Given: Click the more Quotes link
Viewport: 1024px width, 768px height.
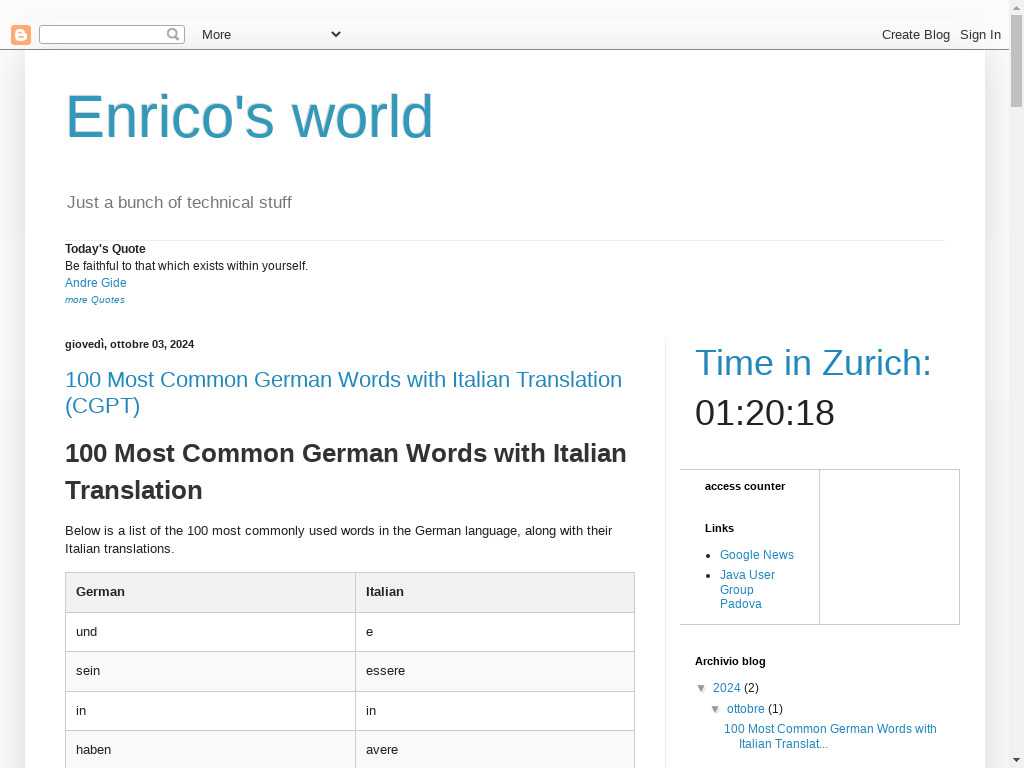Looking at the screenshot, I should (95, 300).
